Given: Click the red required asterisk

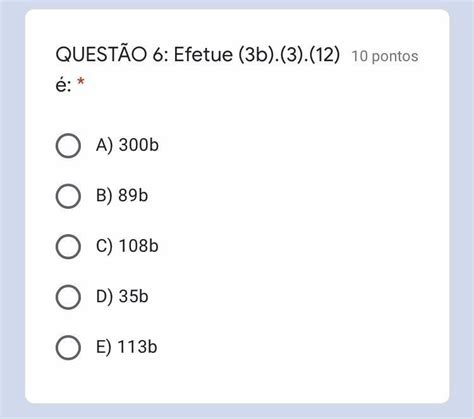Looking at the screenshot, I should pyautogui.click(x=80, y=81).
